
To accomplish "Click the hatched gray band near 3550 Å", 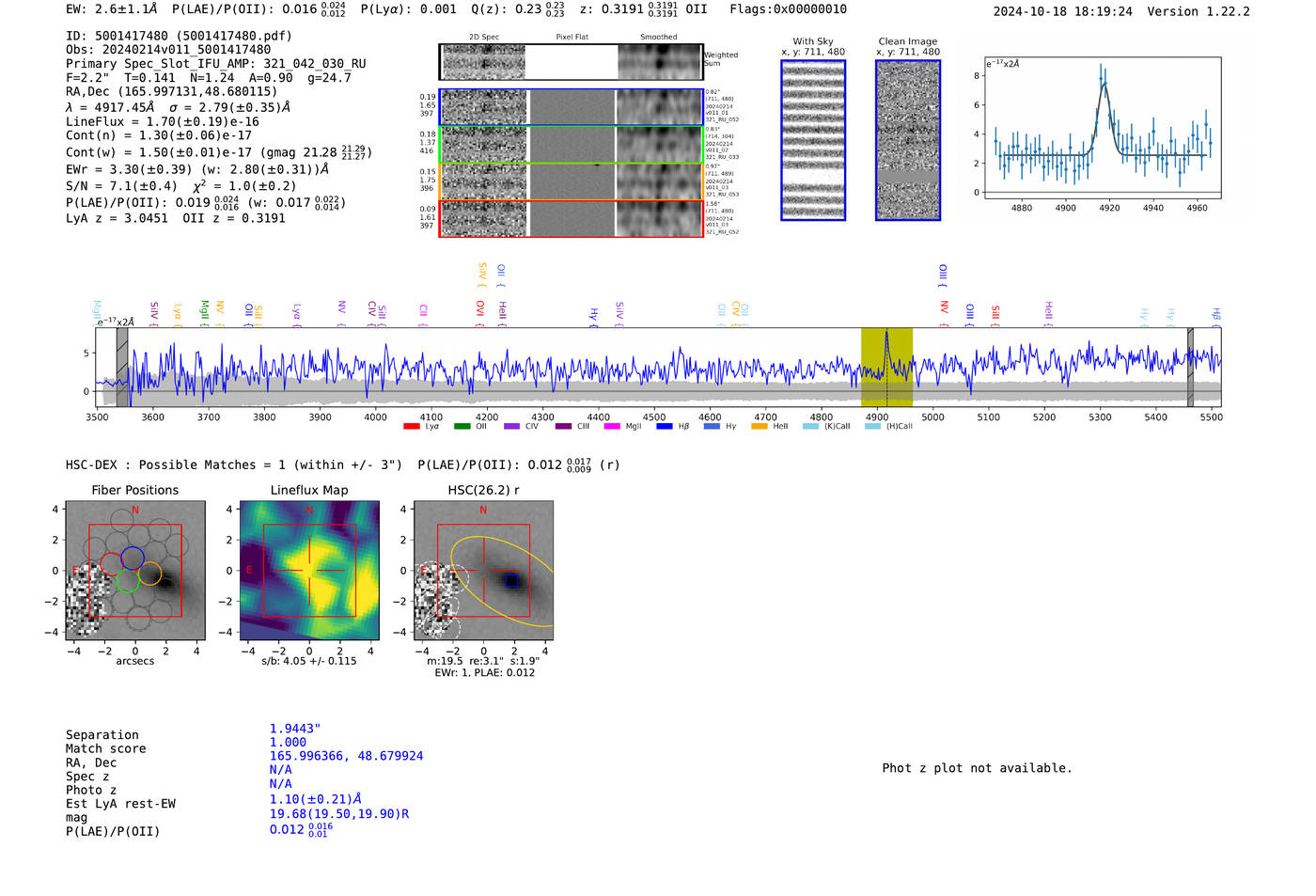I will pos(122,367).
